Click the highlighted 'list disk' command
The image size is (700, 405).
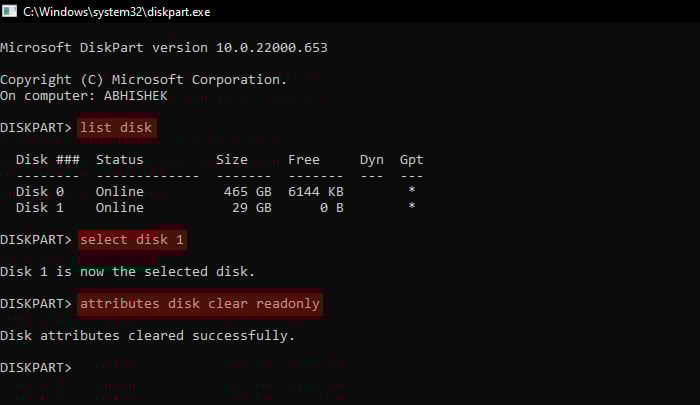tap(116, 128)
